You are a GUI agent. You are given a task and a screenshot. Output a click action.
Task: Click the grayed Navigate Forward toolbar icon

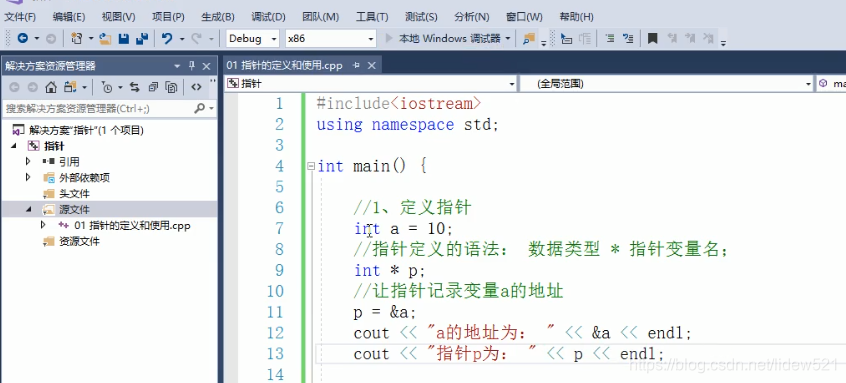50,38
